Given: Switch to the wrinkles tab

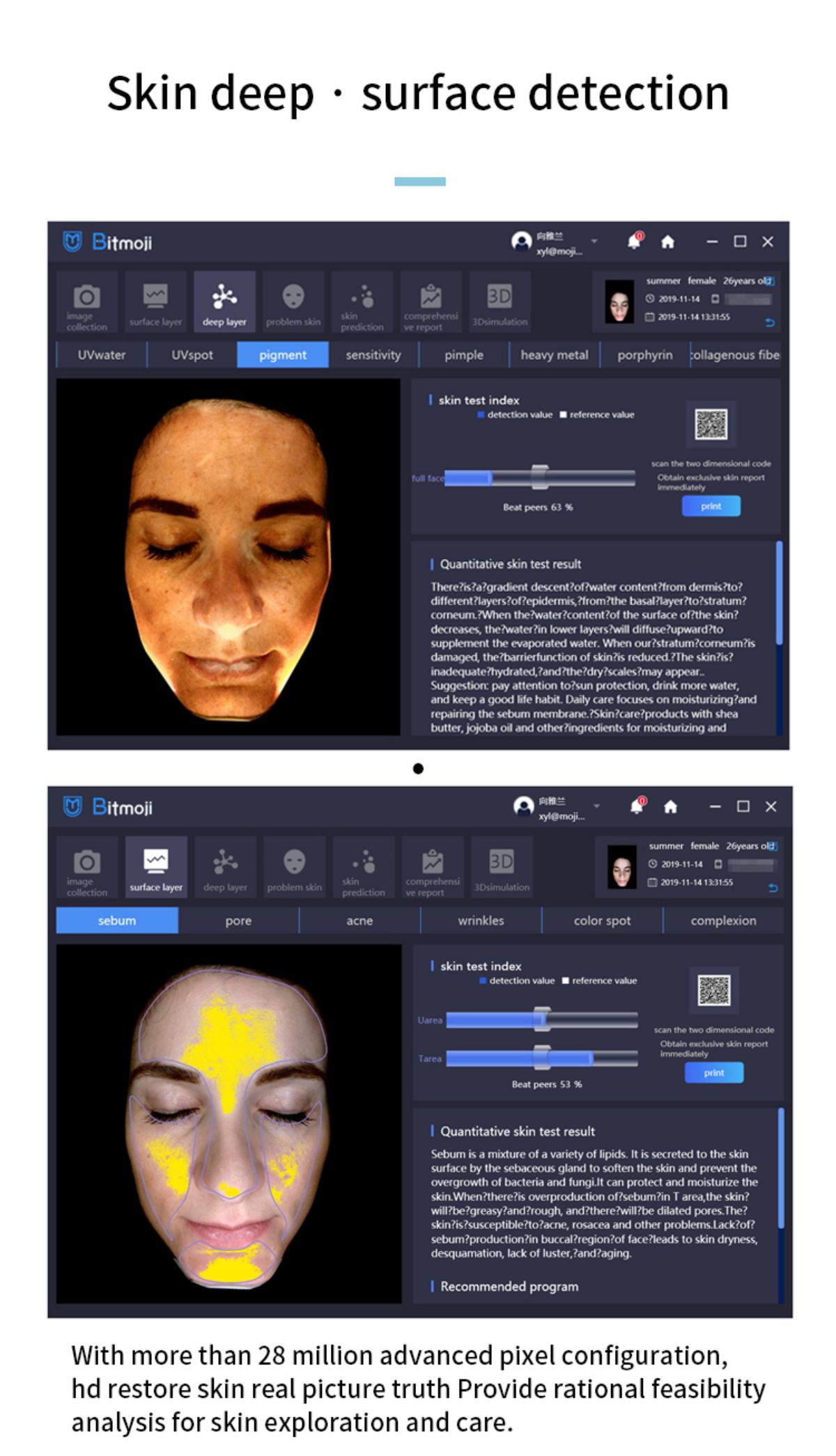Looking at the screenshot, I should (481, 920).
